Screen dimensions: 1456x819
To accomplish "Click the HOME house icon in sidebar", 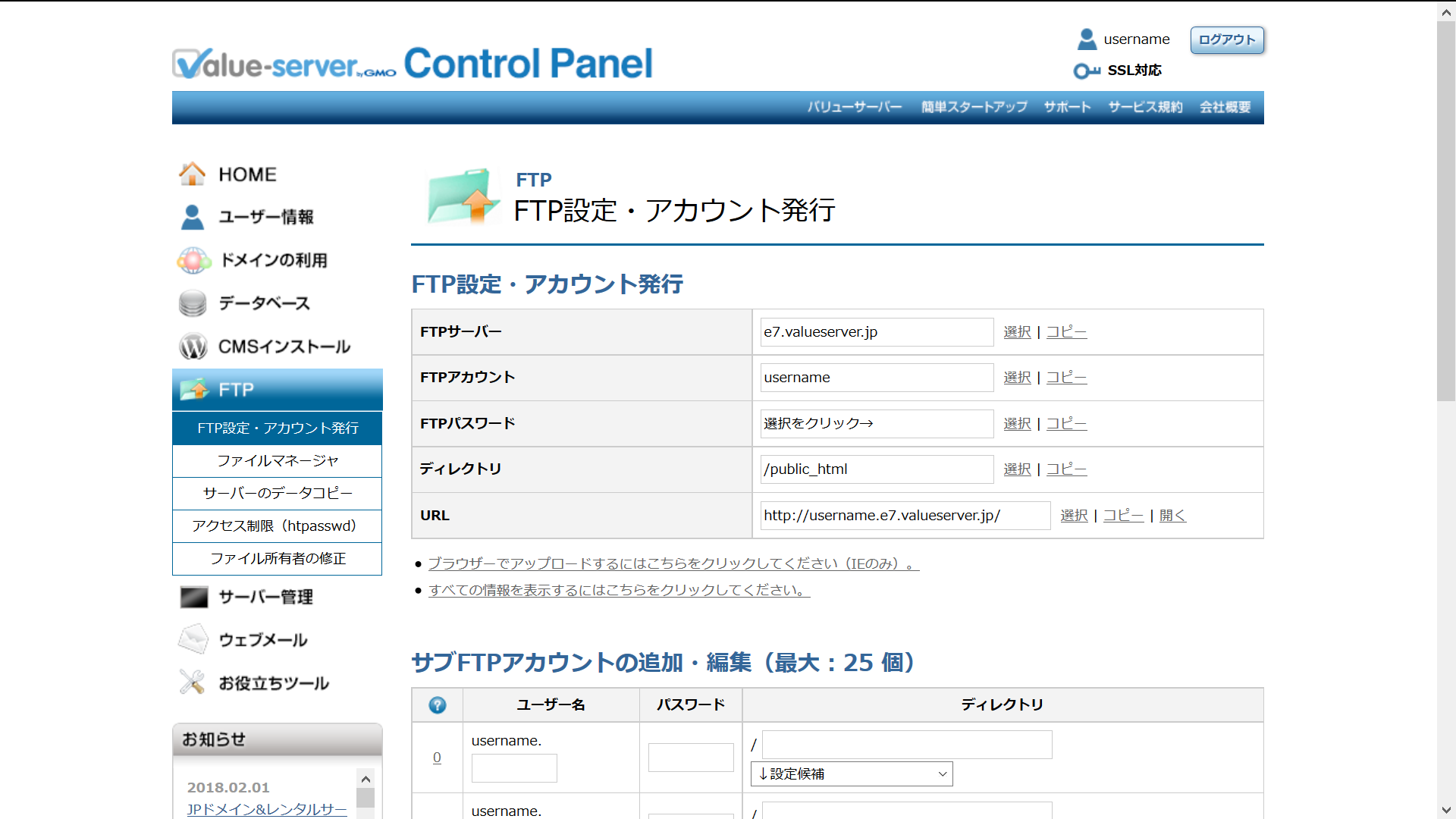I will tap(192, 174).
